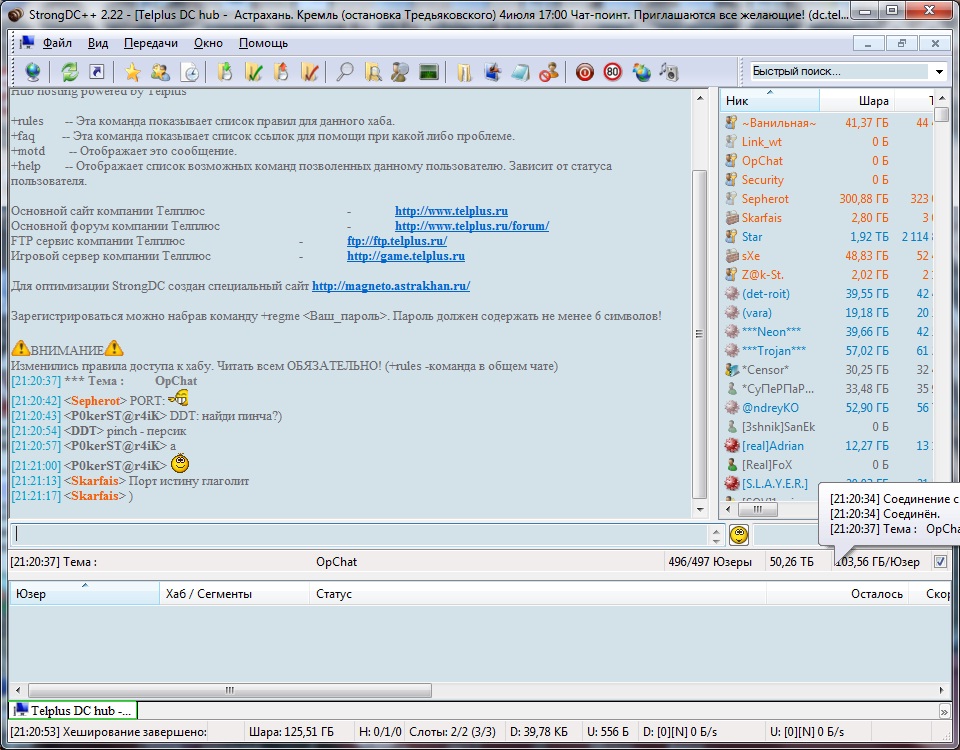Click the globe with users toolbar icon
960x750 pixels.
pyautogui.click(x=642, y=72)
